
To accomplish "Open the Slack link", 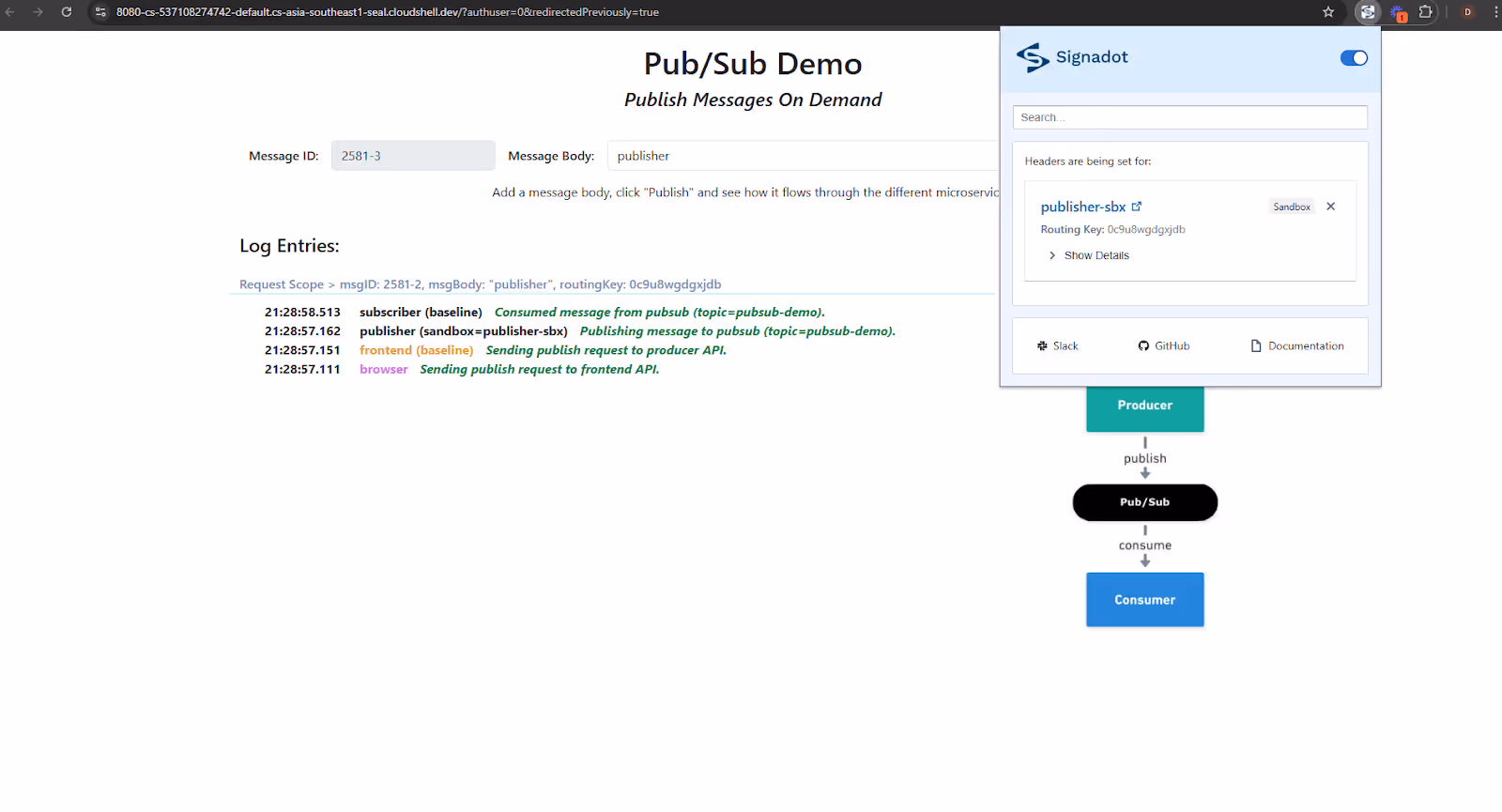I will (x=1058, y=346).
